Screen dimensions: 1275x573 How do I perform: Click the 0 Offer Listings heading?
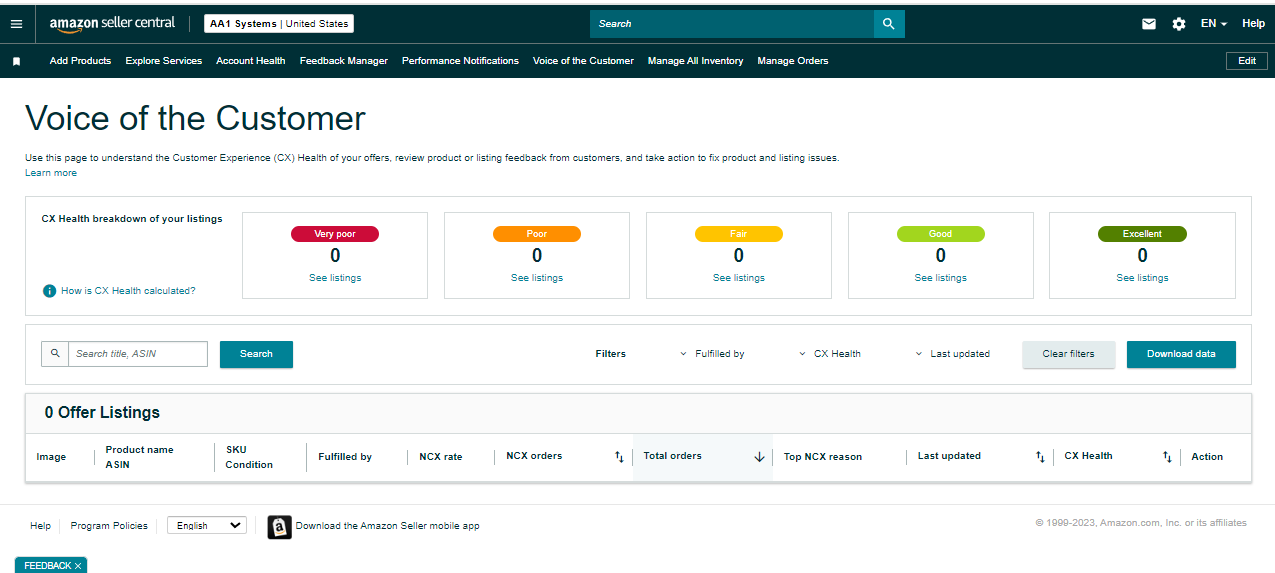102,412
